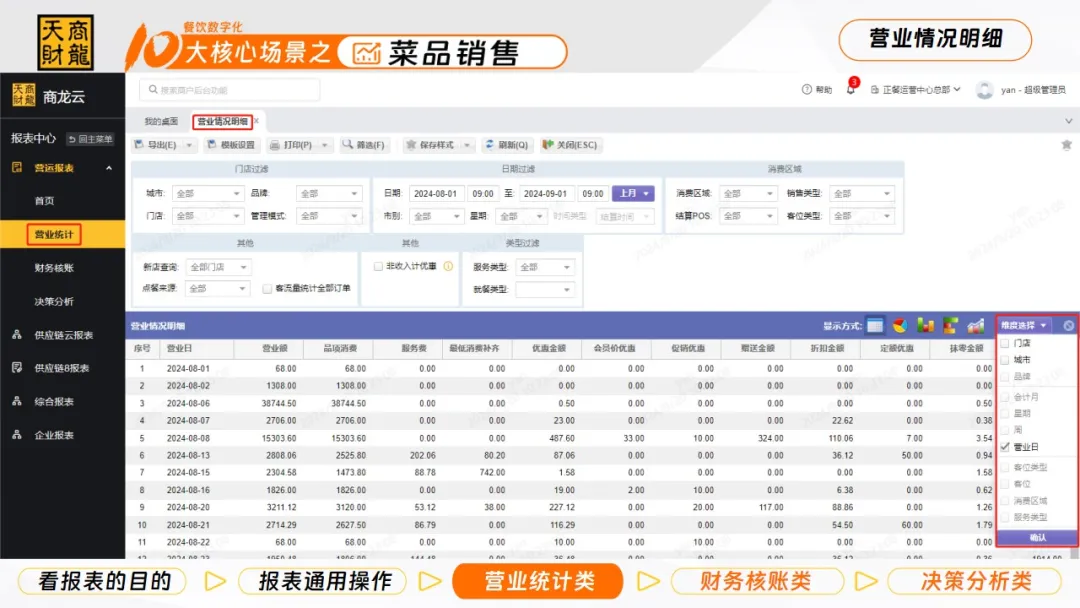Check the 品牌 dimension checkbox
This screenshot has height=608, width=1080.
pyautogui.click(x=1005, y=377)
